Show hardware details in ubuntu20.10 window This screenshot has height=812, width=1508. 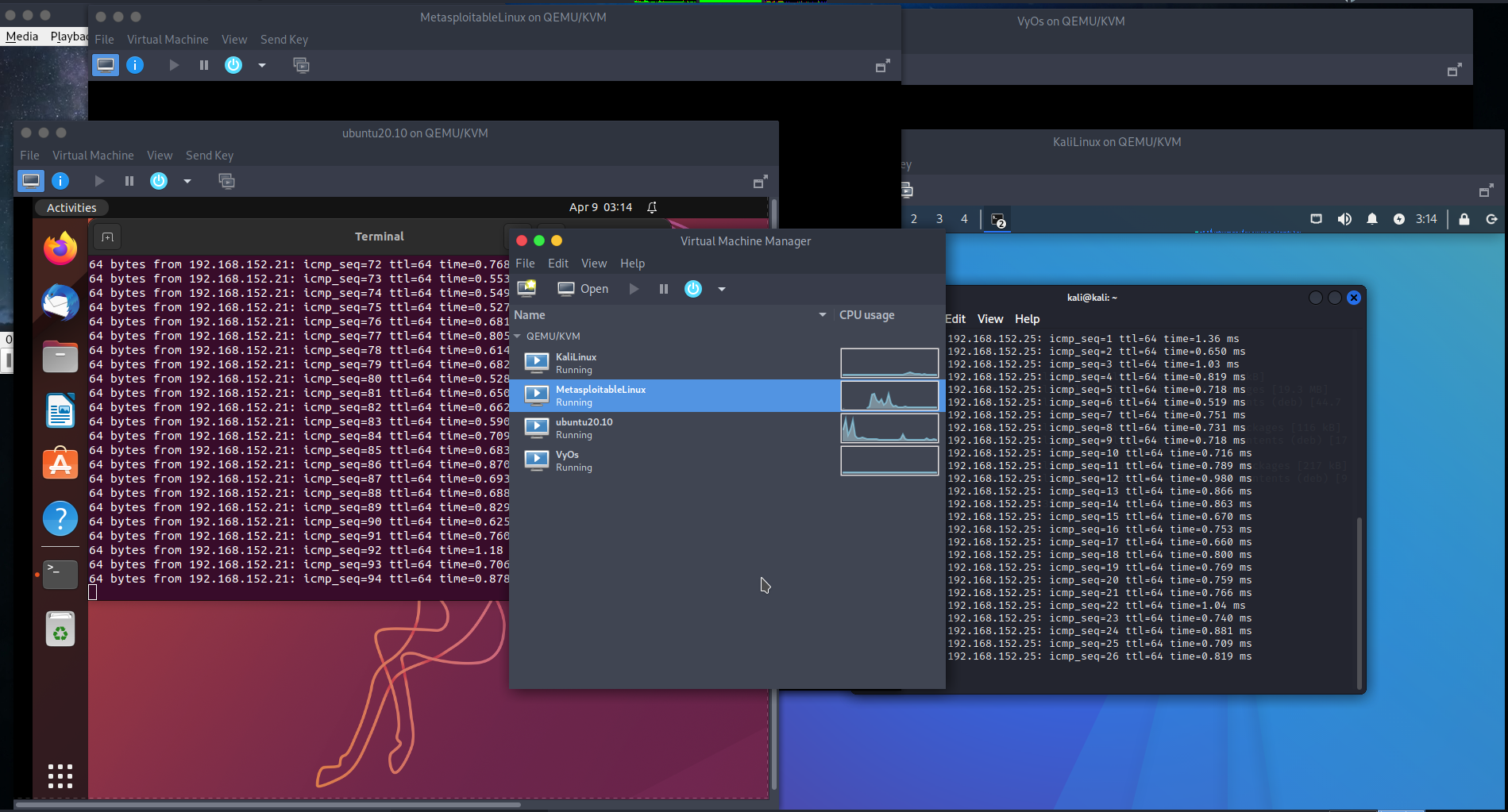(x=60, y=181)
